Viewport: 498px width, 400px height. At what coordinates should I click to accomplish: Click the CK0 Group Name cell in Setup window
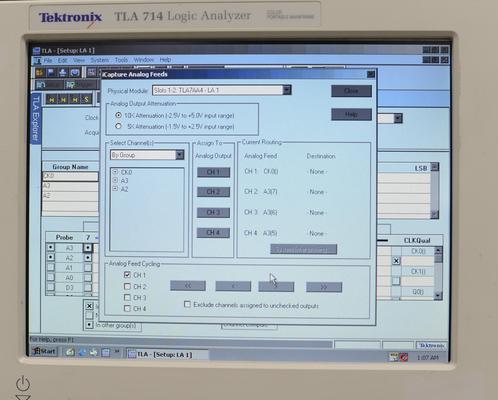click(x=70, y=176)
